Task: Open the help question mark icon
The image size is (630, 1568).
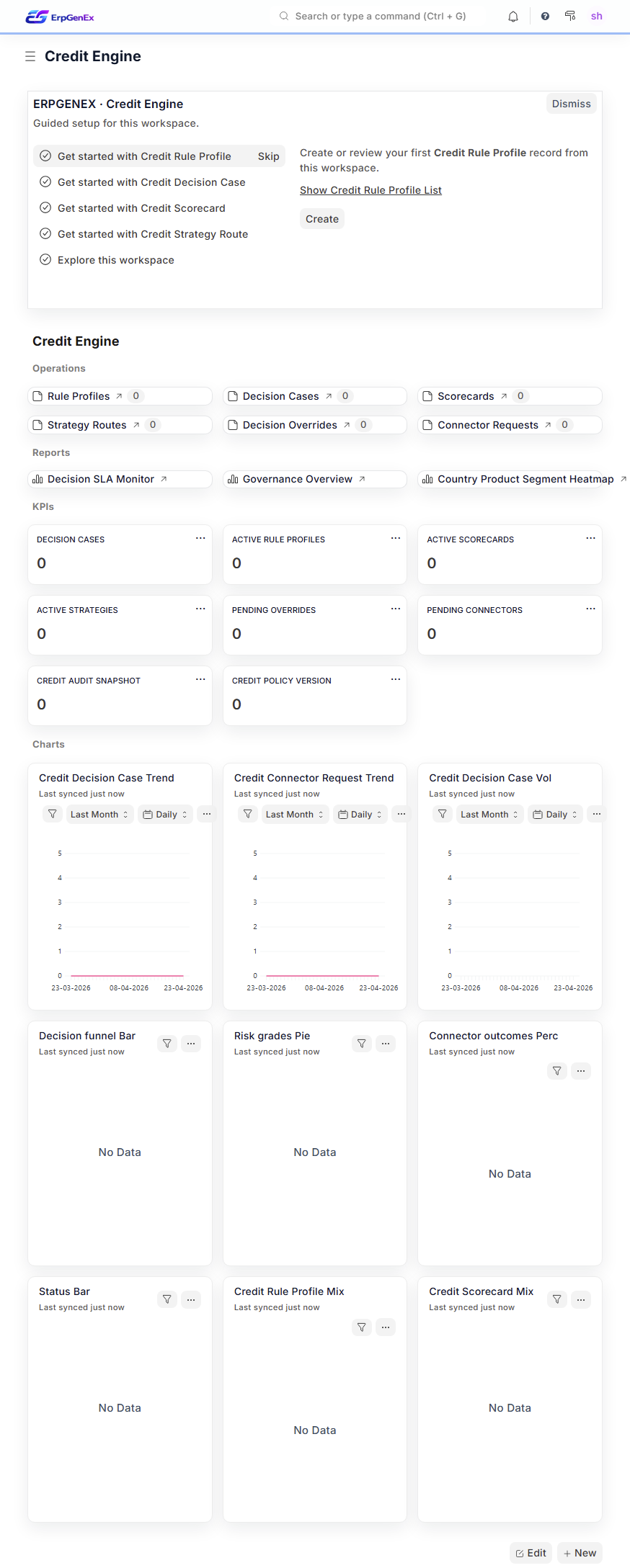Action: [545, 17]
